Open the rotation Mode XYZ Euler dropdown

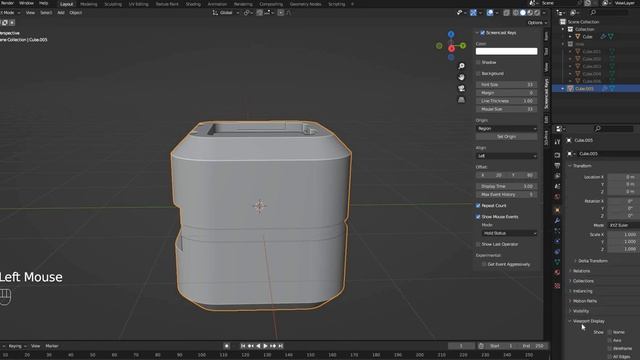point(624,225)
